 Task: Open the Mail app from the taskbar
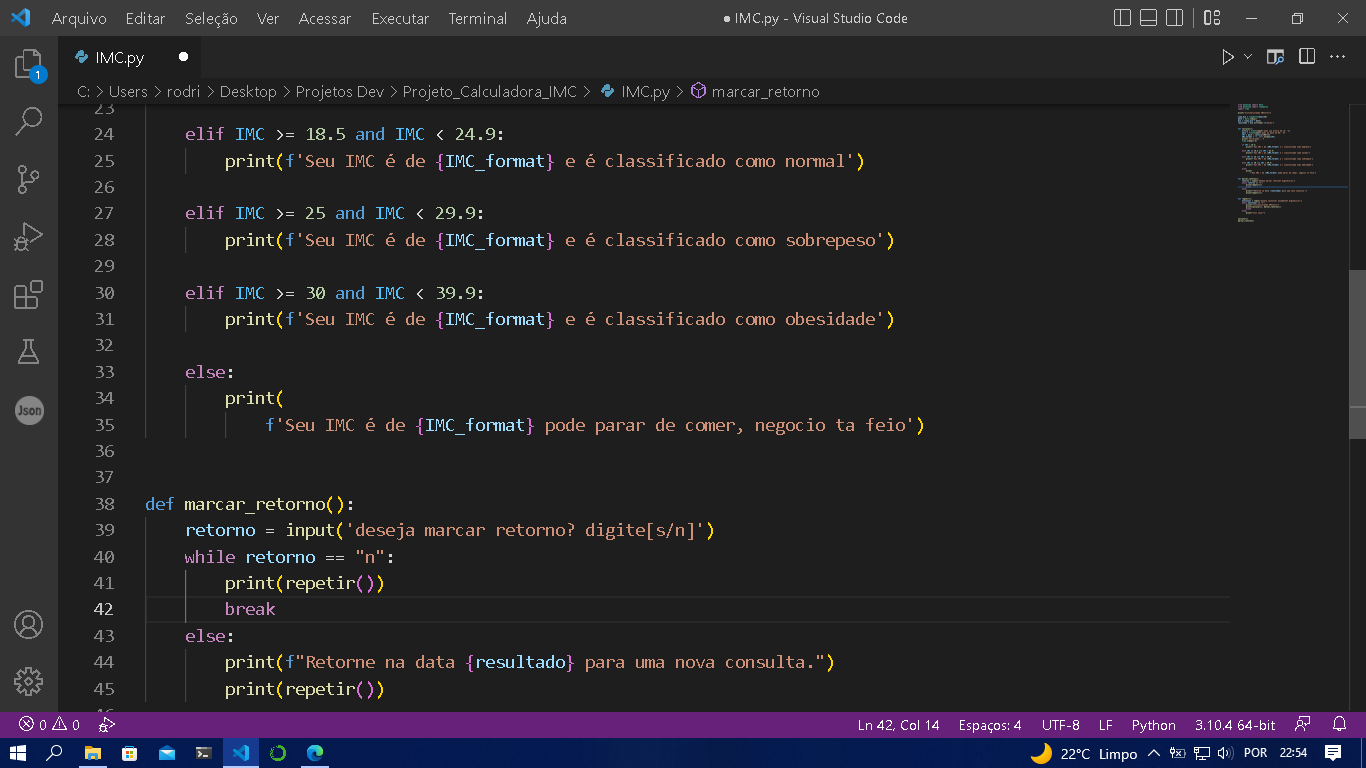(x=166, y=753)
